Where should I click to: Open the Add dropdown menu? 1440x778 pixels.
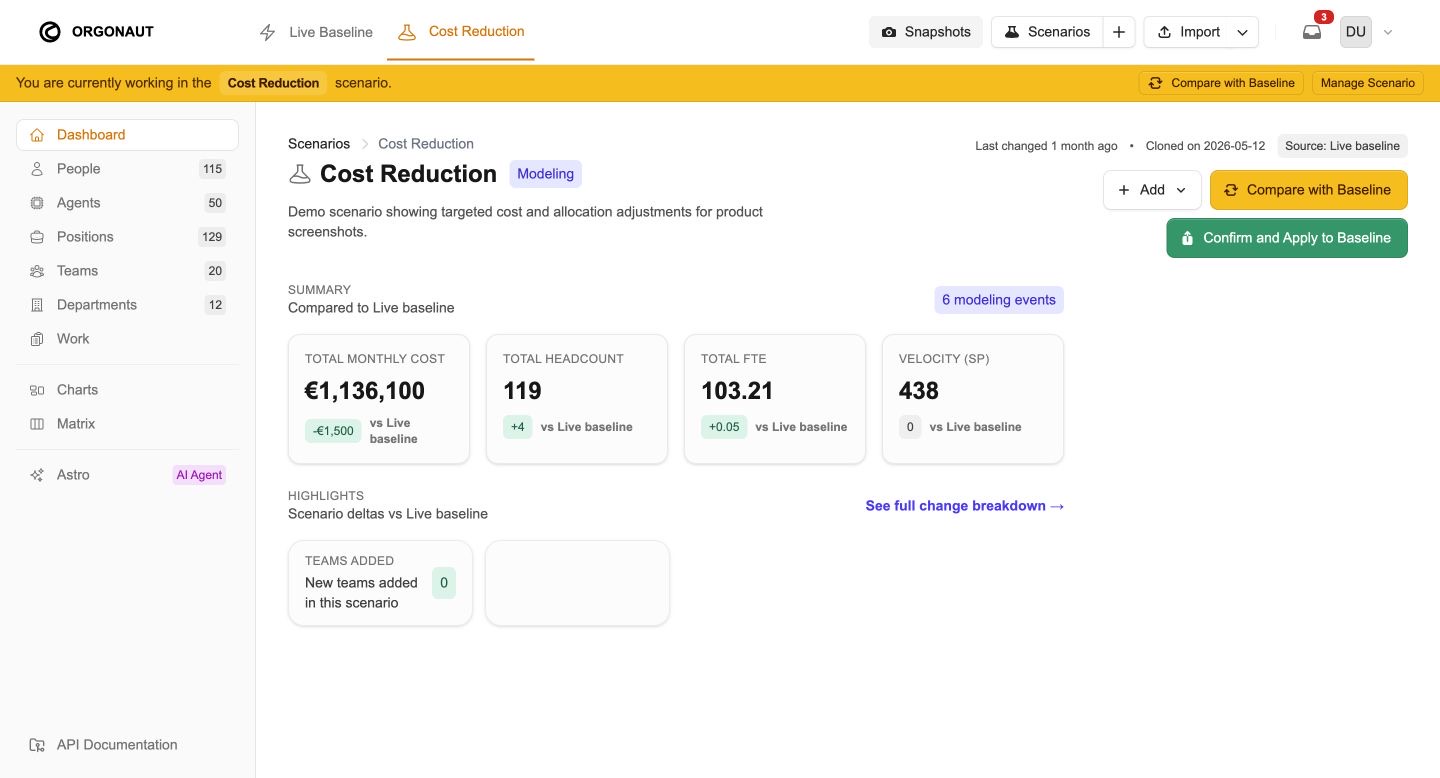pyautogui.click(x=1152, y=190)
